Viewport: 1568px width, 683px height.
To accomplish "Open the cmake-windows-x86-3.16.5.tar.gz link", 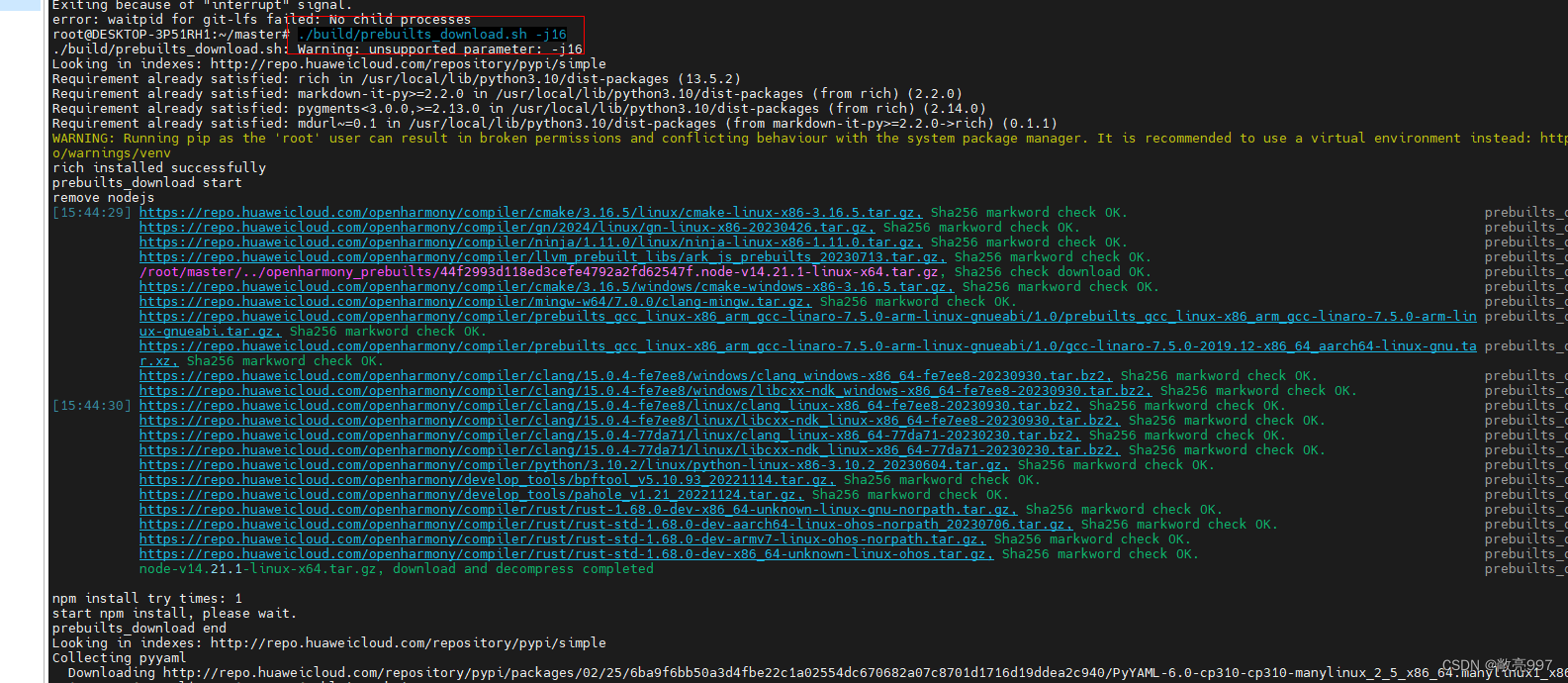I will coord(546,287).
